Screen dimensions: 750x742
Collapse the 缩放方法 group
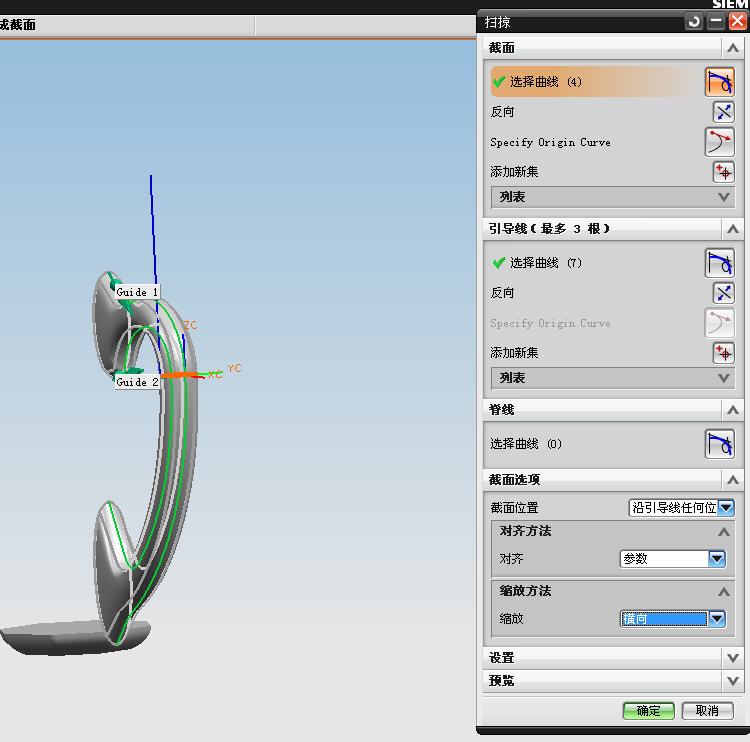723,592
